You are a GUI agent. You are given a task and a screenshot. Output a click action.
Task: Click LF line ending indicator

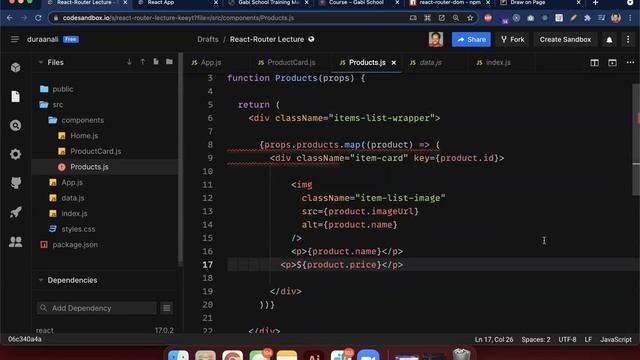pos(588,340)
